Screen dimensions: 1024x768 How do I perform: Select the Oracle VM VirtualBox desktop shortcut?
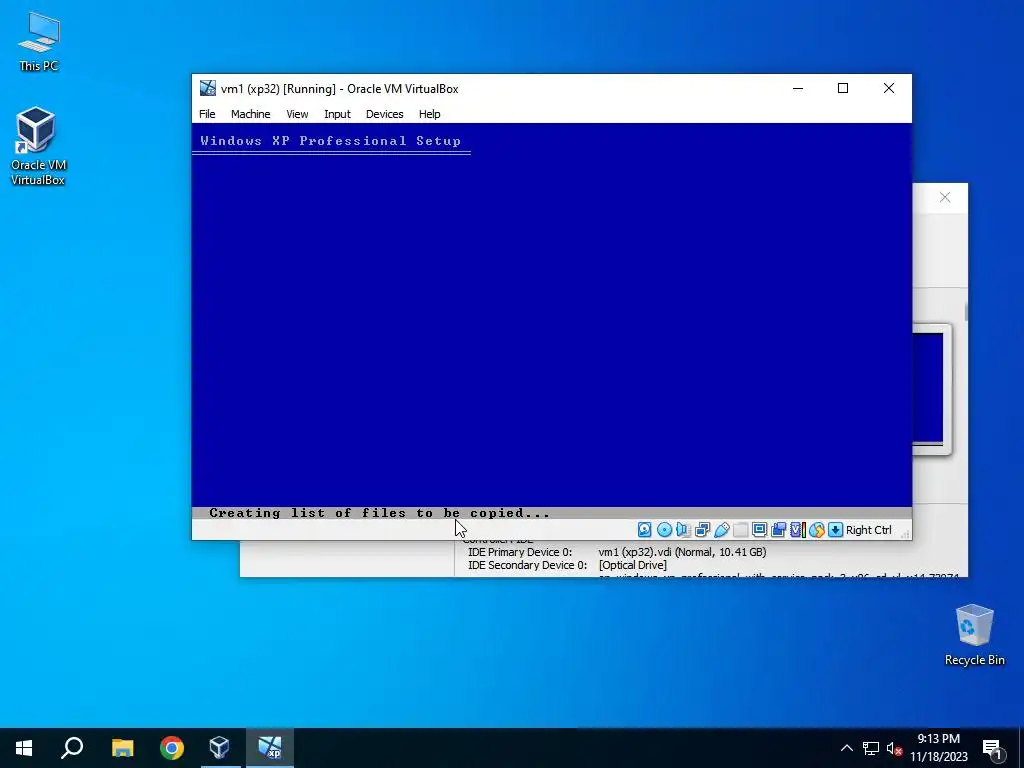[x=38, y=146]
